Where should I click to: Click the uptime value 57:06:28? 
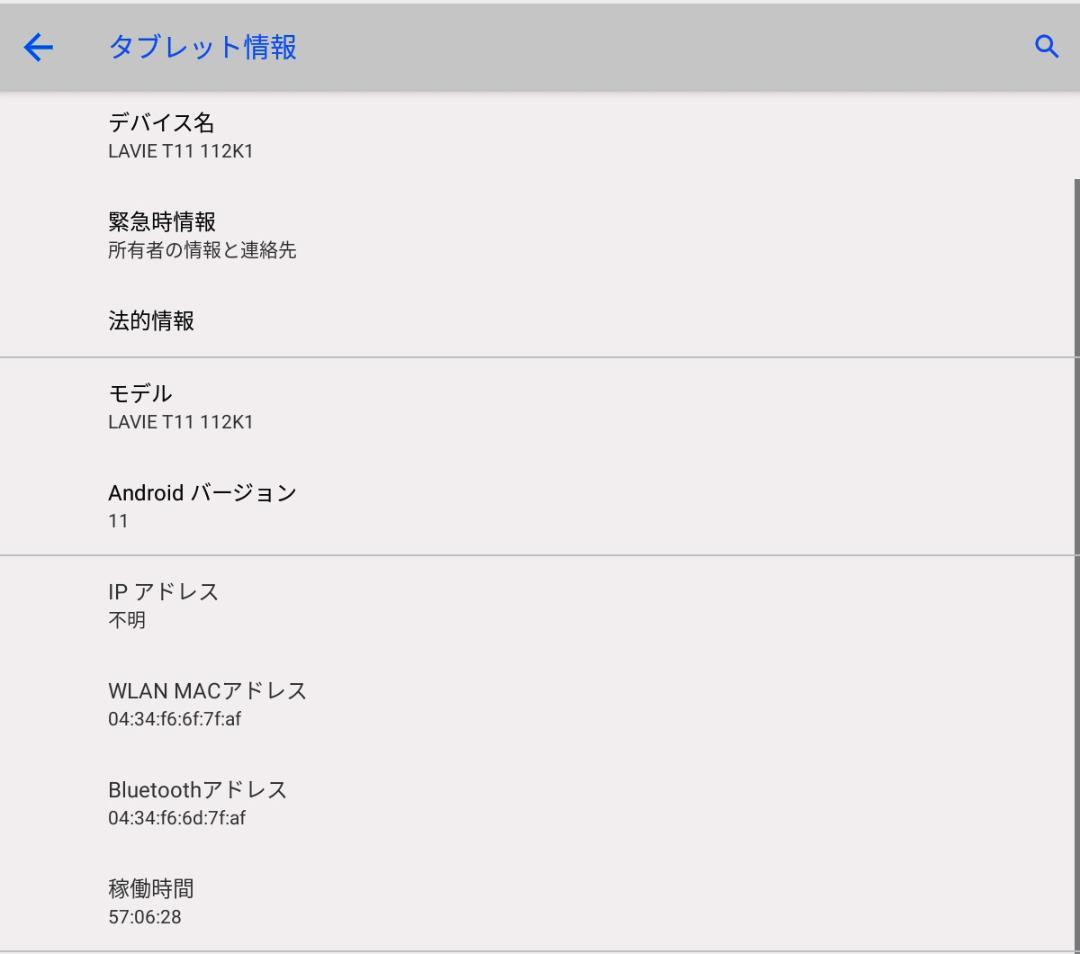142,917
